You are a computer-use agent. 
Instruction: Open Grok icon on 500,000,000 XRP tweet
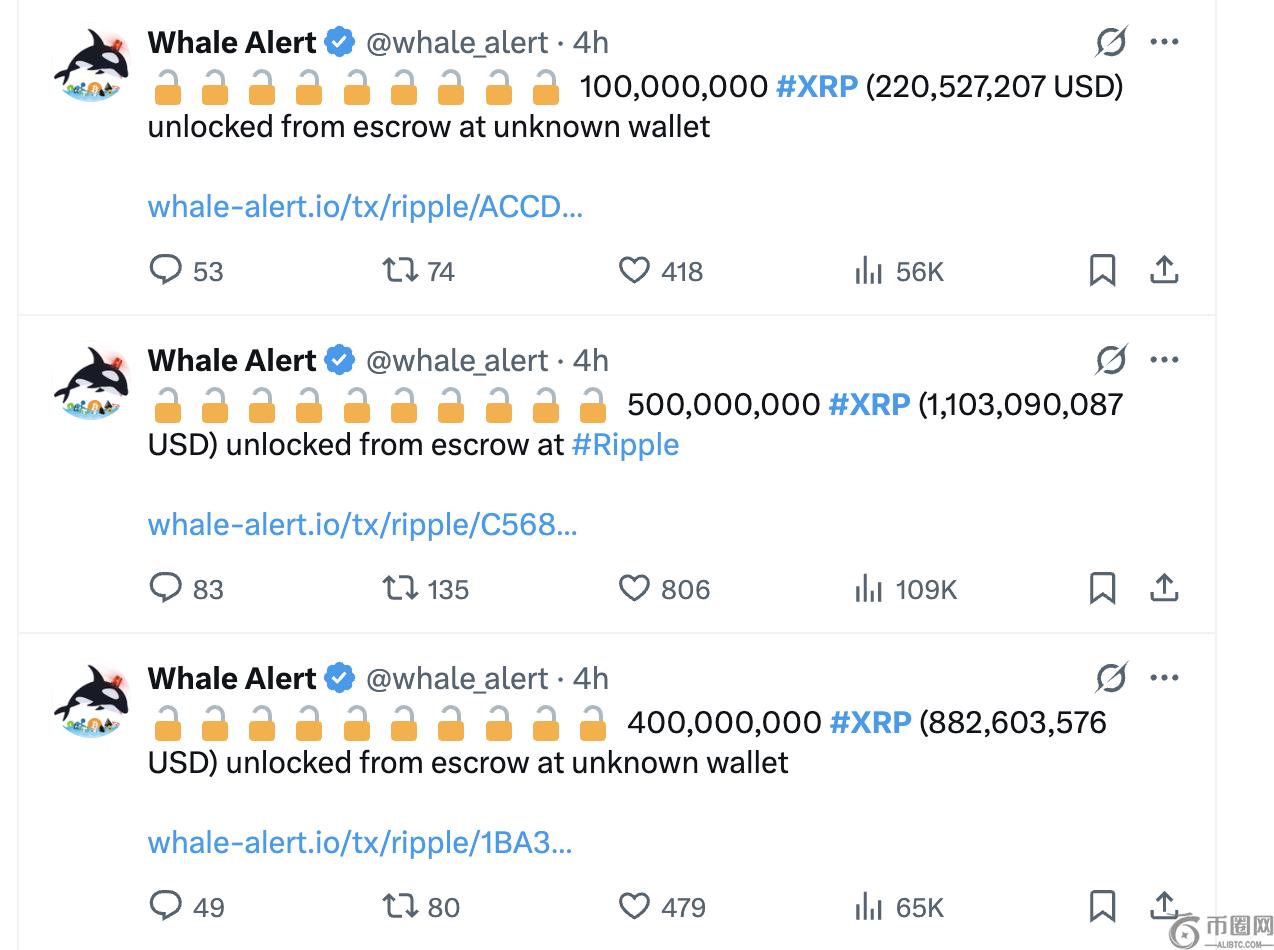(1111, 360)
